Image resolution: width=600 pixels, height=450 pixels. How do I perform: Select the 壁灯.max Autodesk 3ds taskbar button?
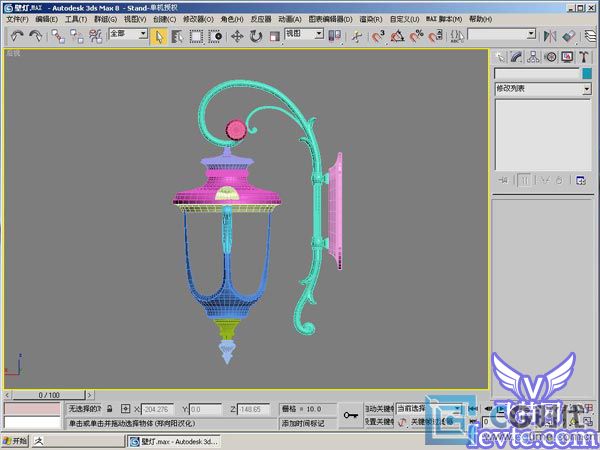[174, 442]
